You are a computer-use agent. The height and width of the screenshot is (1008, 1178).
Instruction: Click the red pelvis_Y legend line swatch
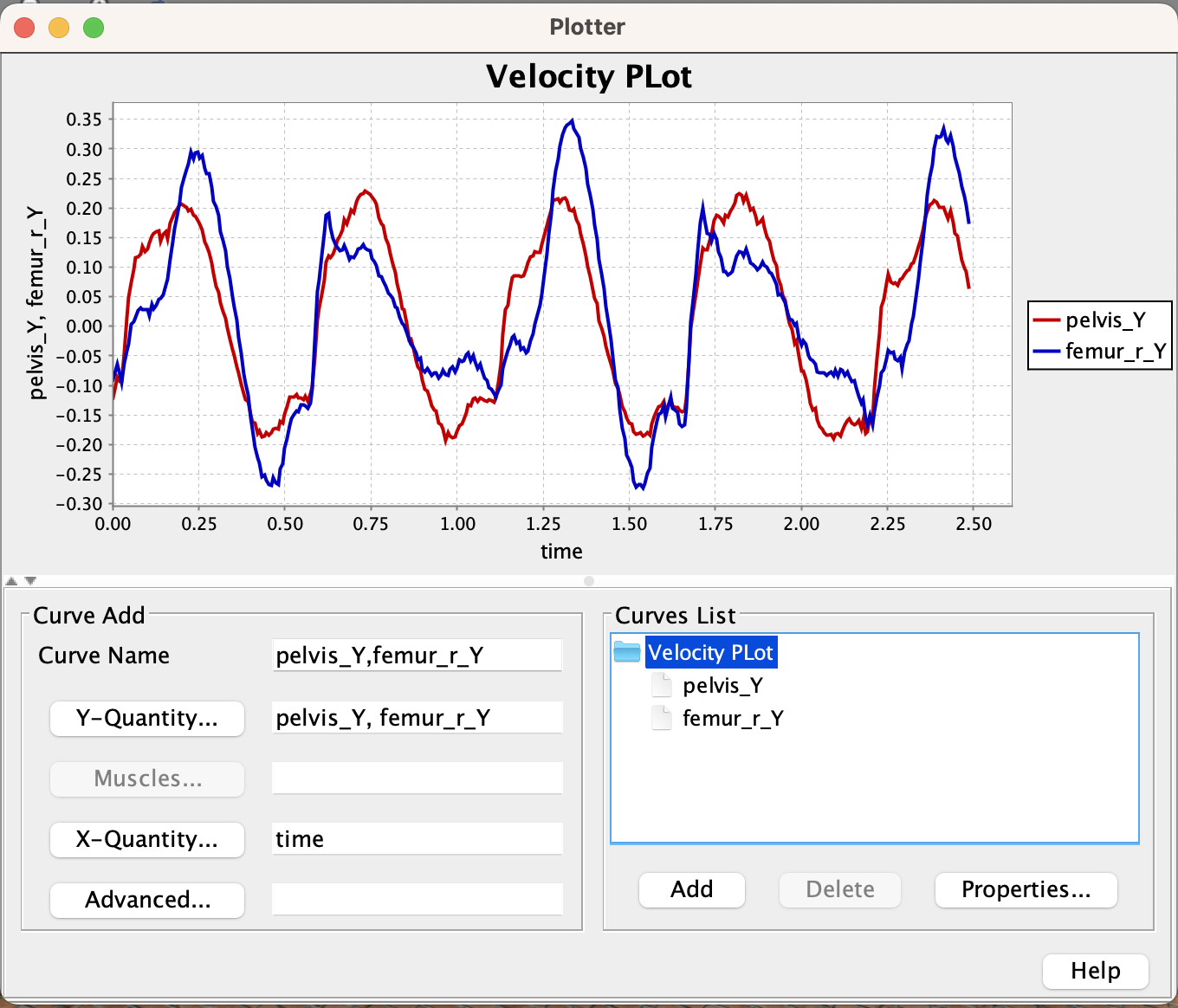tap(1047, 320)
